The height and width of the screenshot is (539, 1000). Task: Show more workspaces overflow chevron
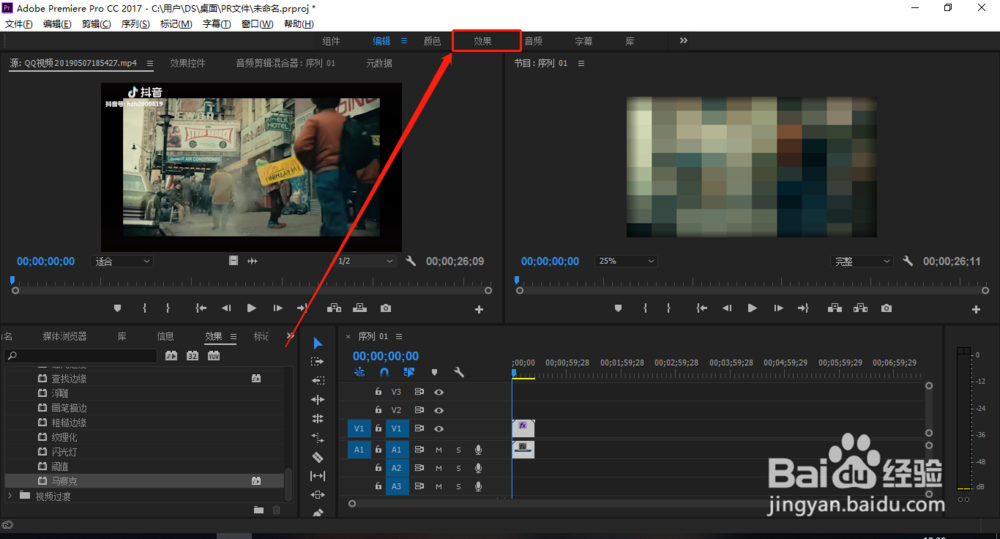click(x=684, y=40)
